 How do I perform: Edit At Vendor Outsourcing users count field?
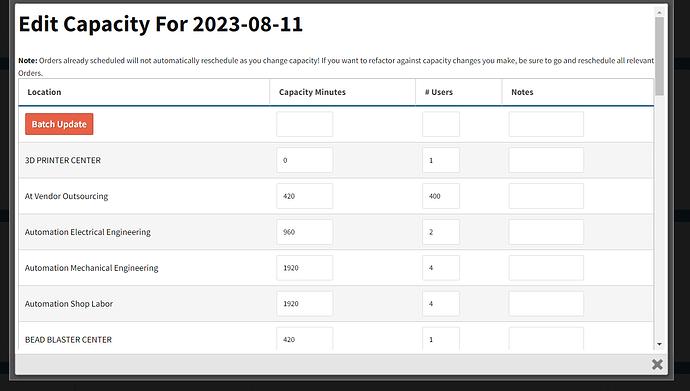[x=441, y=196]
